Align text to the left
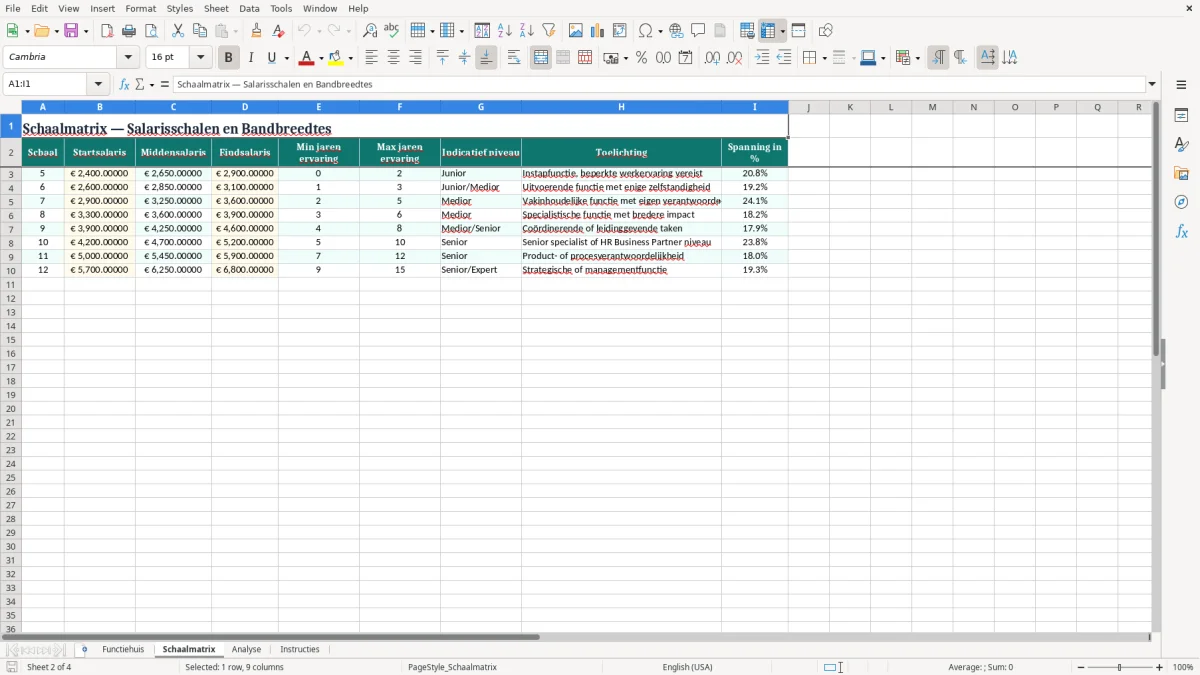The width and height of the screenshot is (1200, 675). (x=372, y=58)
